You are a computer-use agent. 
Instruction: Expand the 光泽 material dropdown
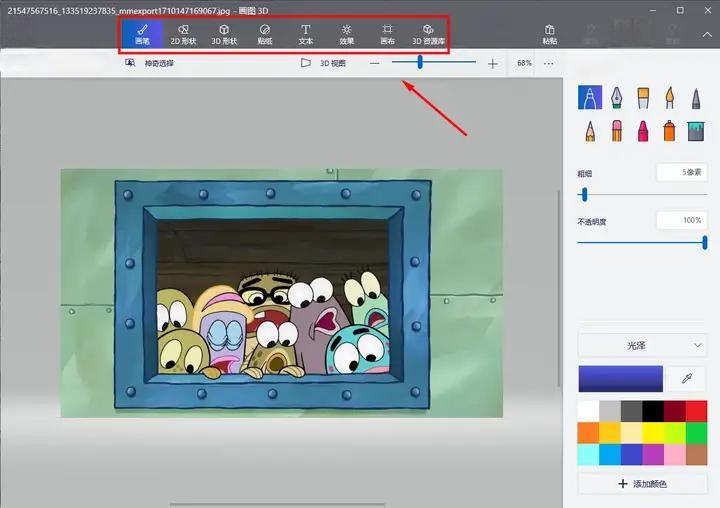[642, 345]
